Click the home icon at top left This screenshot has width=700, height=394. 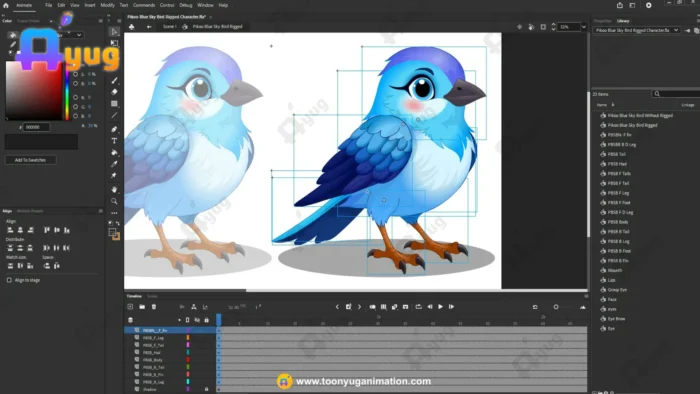tap(6, 5)
